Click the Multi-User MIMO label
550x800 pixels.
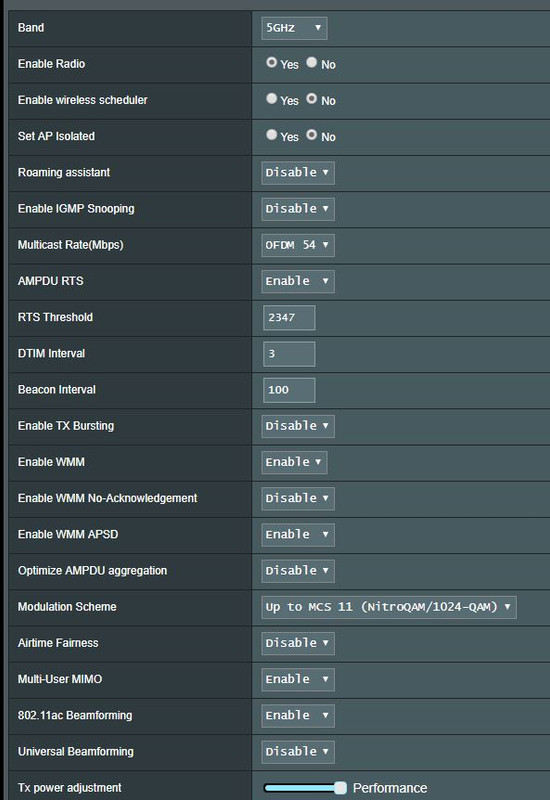(x=60, y=680)
